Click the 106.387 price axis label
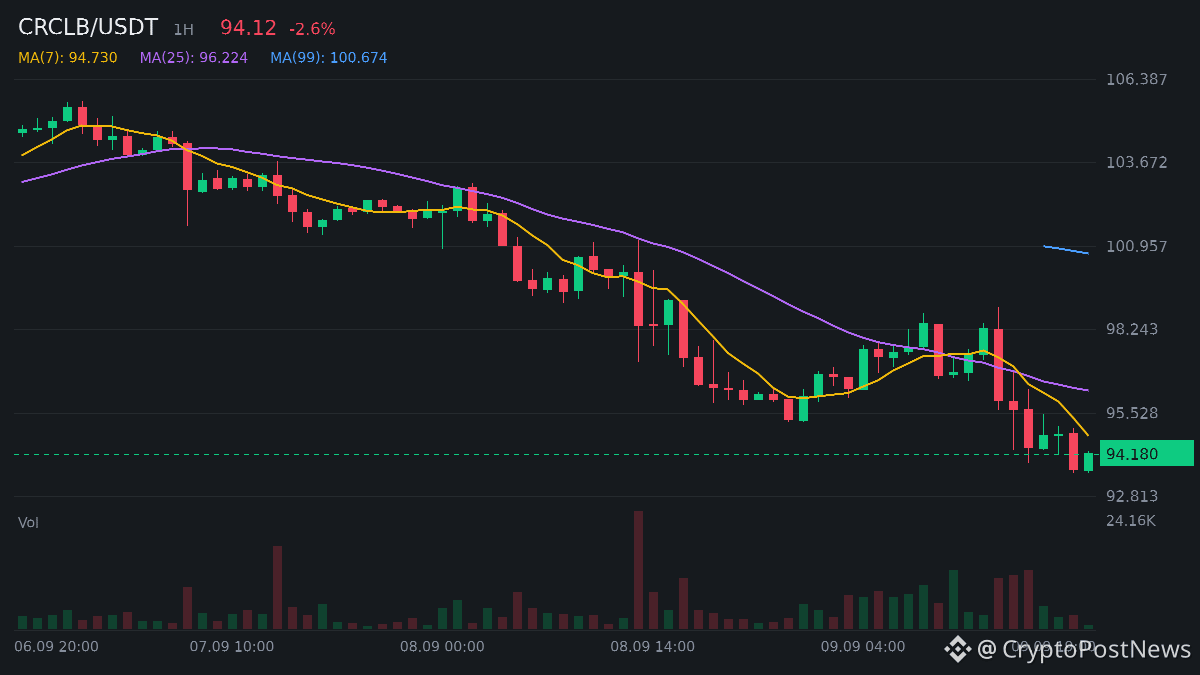The image size is (1200, 675). point(1136,79)
